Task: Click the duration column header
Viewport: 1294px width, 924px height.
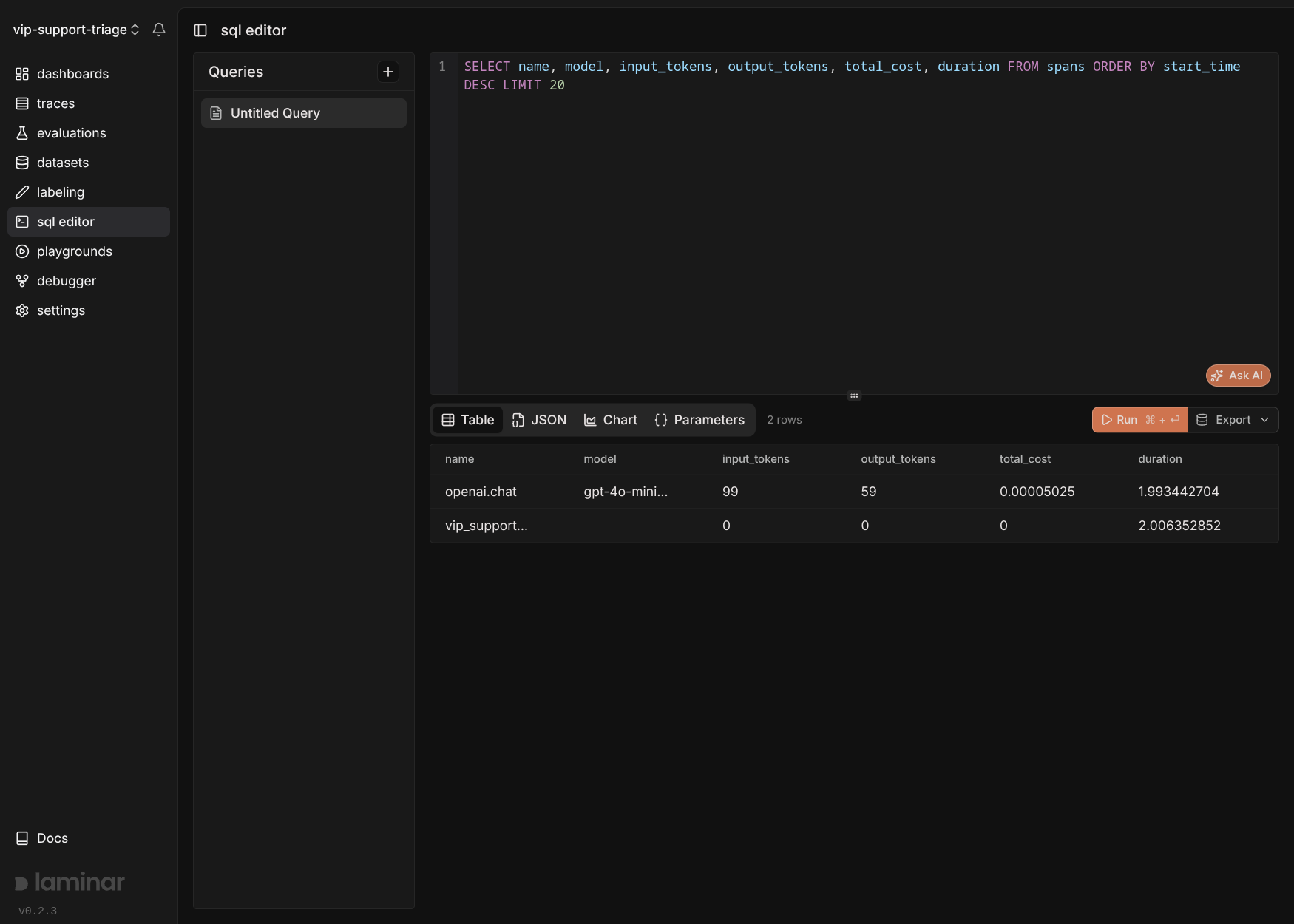Action: [x=1160, y=459]
